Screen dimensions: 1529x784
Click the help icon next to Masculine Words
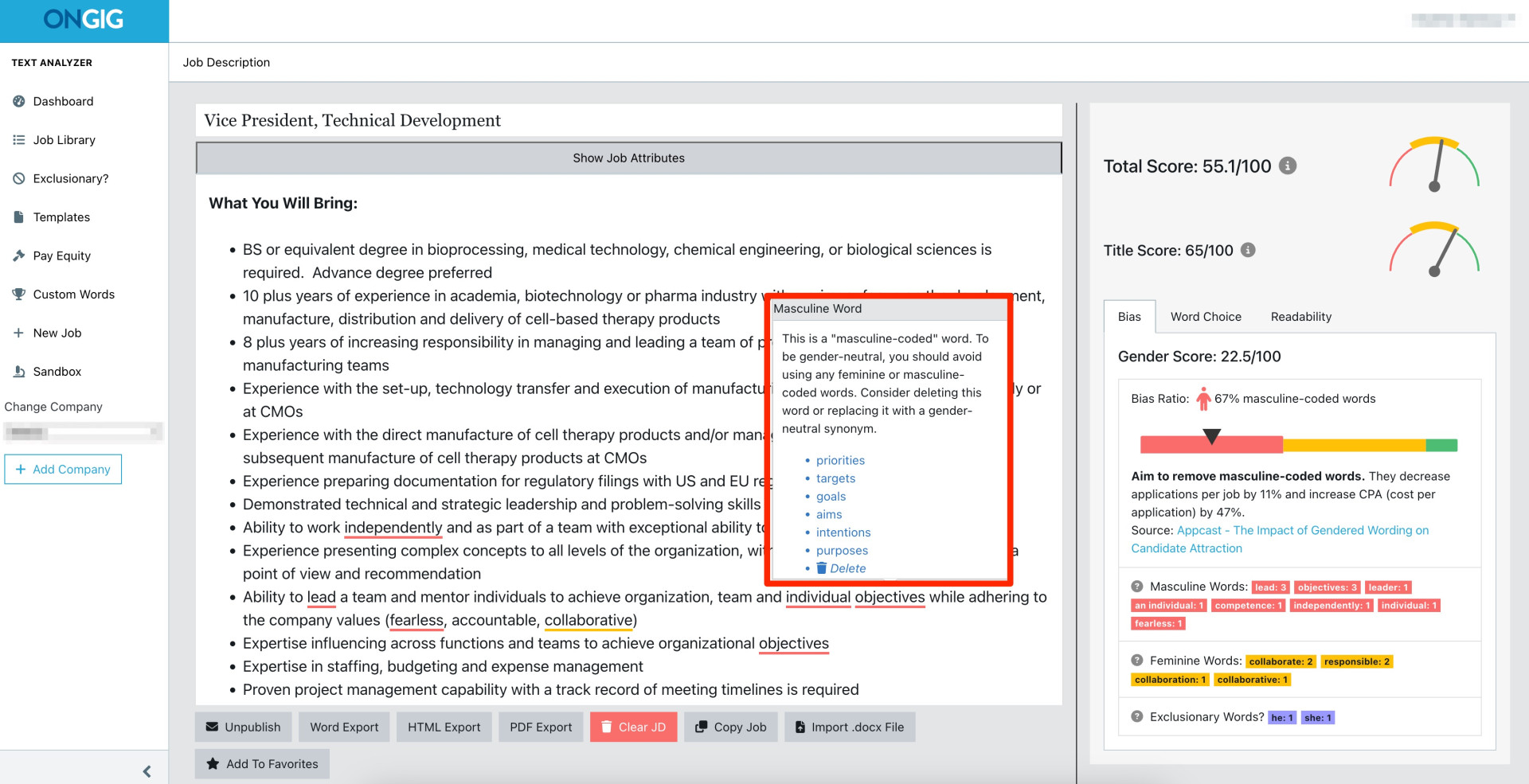click(x=1136, y=586)
